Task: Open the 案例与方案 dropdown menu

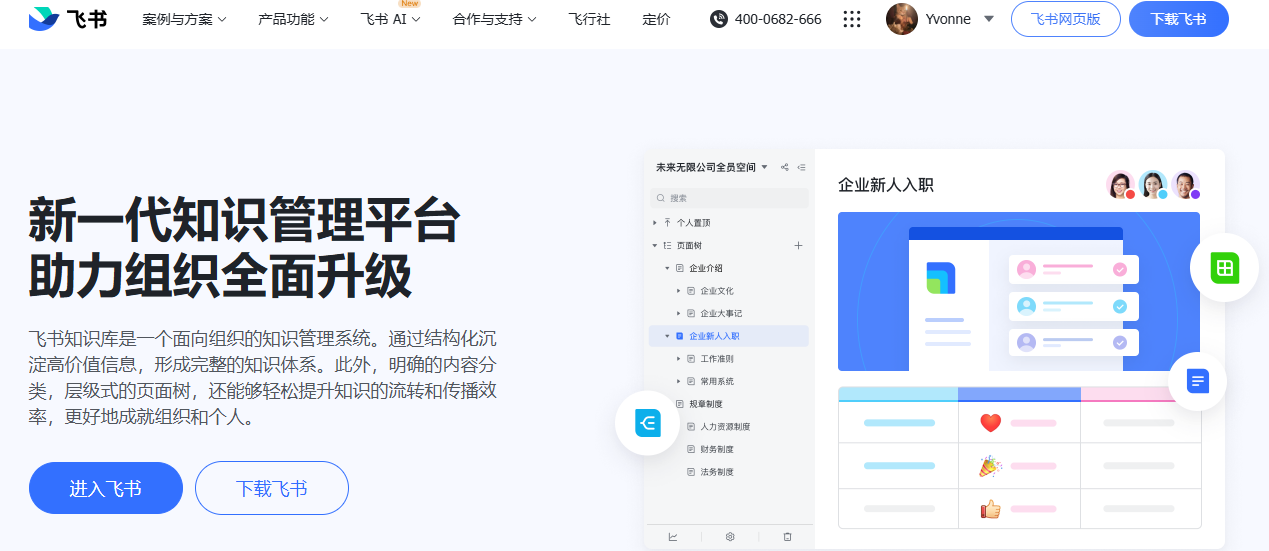Action: pyautogui.click(x=185, y=19)
